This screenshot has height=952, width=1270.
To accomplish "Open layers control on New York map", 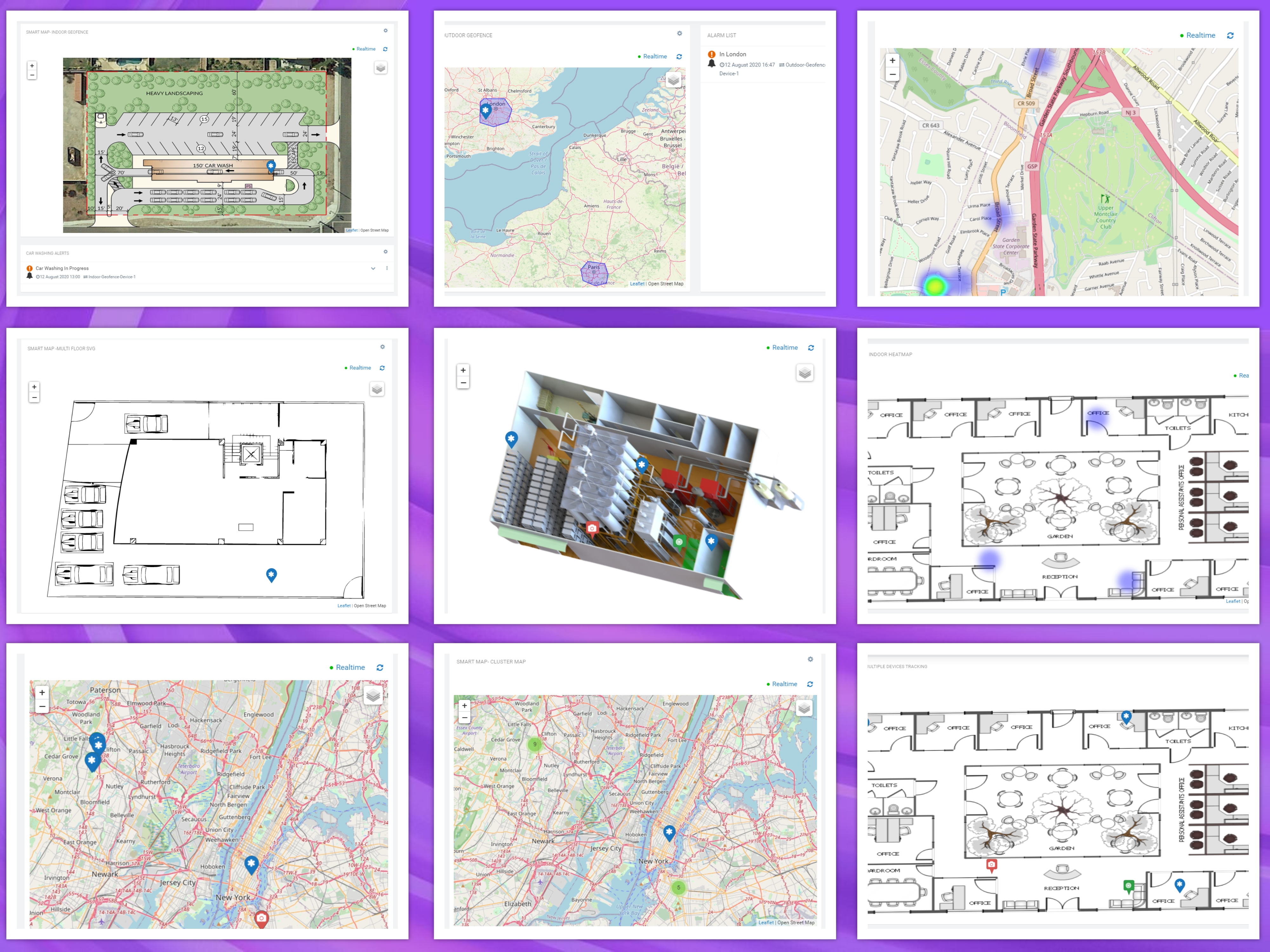I will [373, 696].
